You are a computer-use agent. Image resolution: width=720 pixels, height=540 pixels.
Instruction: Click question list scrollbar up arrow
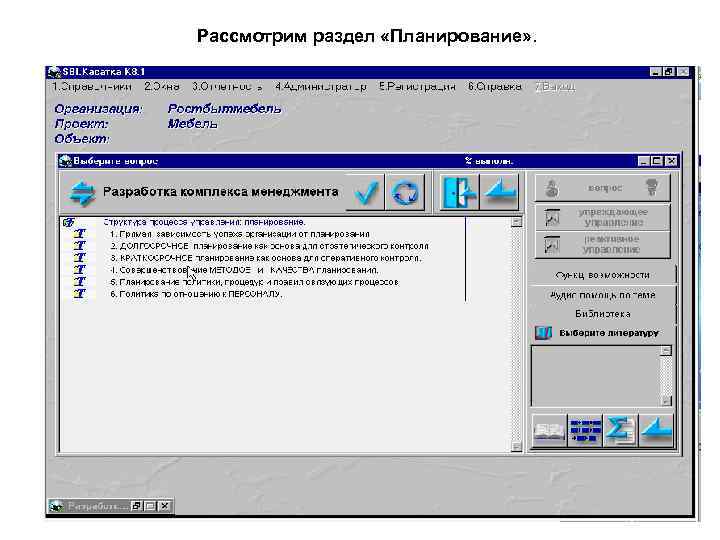pyautogui.click(x=517, y=222)
